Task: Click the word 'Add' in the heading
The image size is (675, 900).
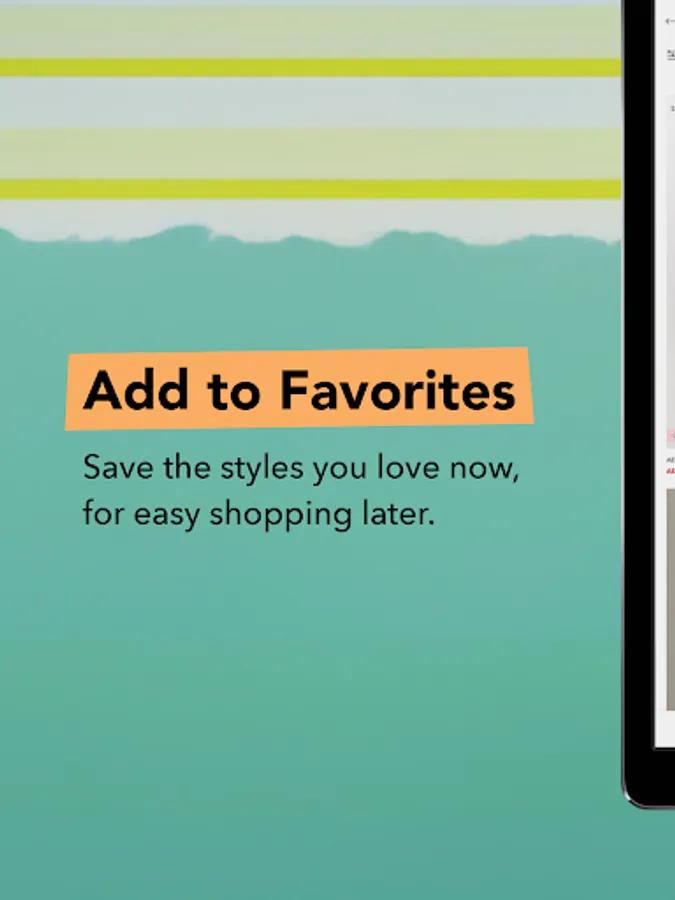Action: coord(136,390)
